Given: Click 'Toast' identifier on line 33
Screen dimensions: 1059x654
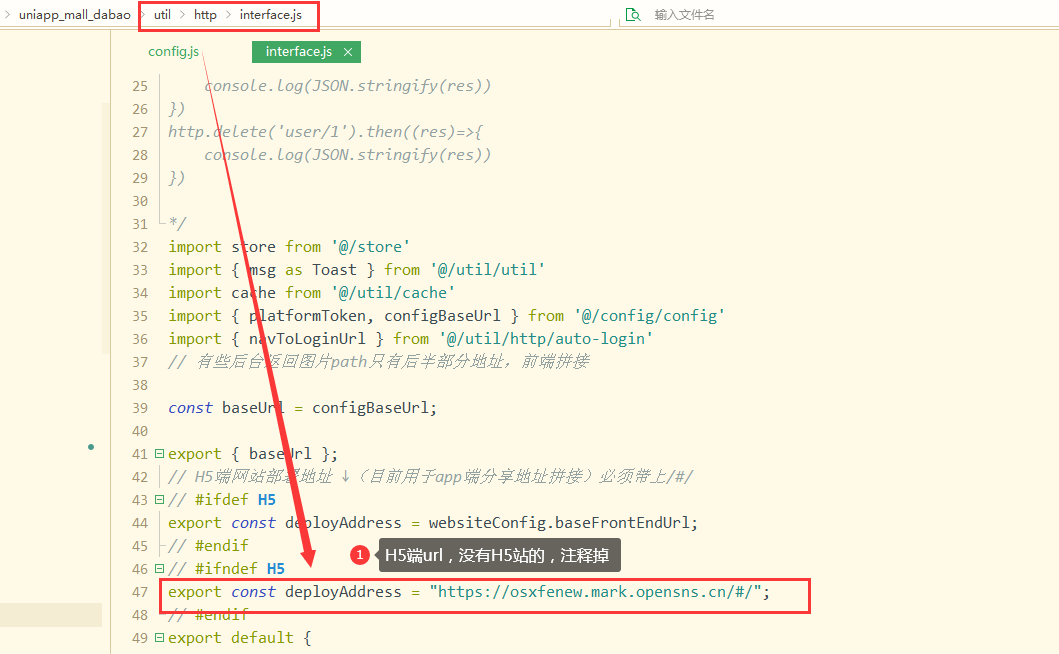Looking at the screenshot, I should 334,270.
